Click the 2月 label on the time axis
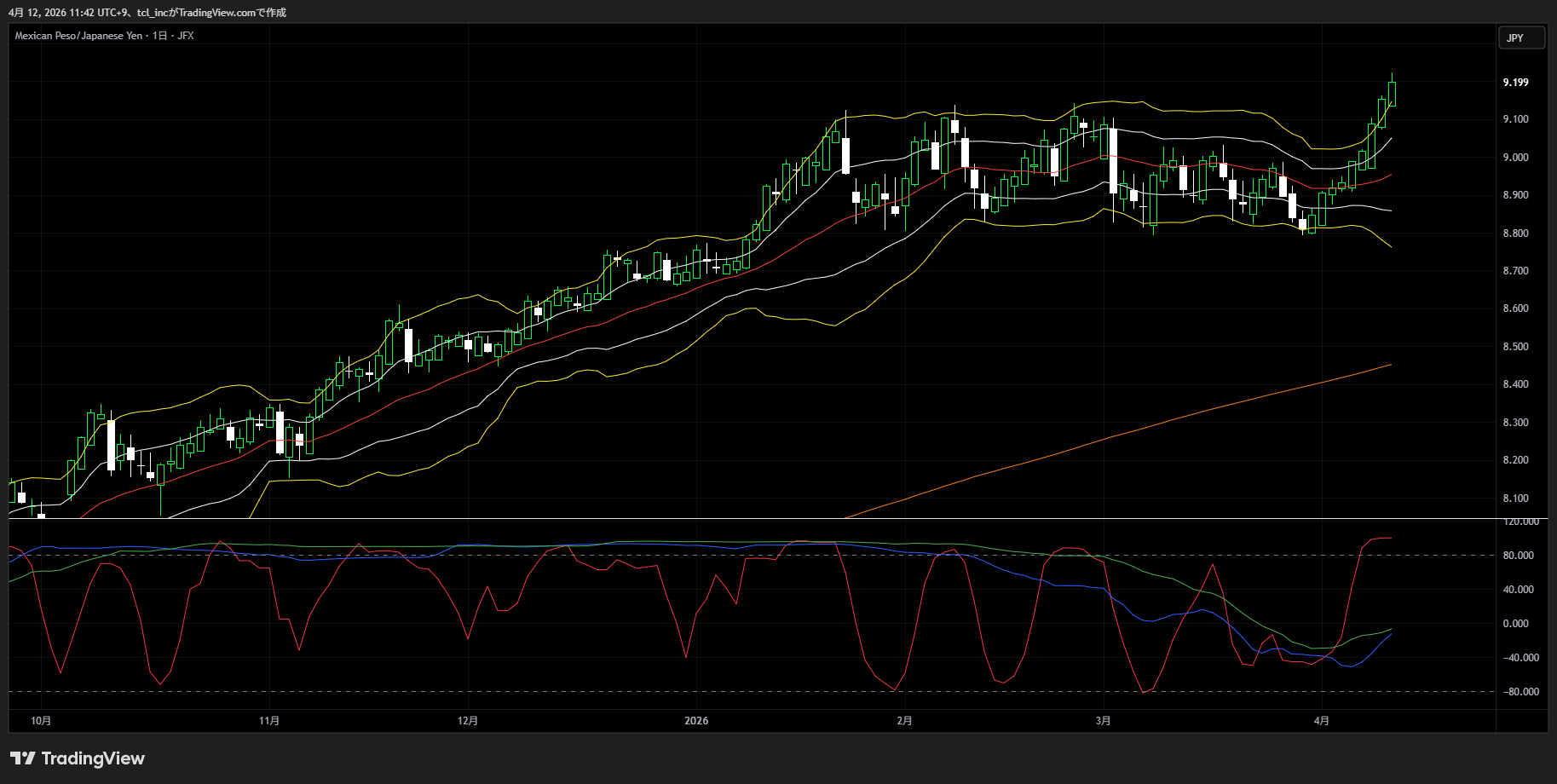Screen dimensions: 1557x784 tap(904, 721)
